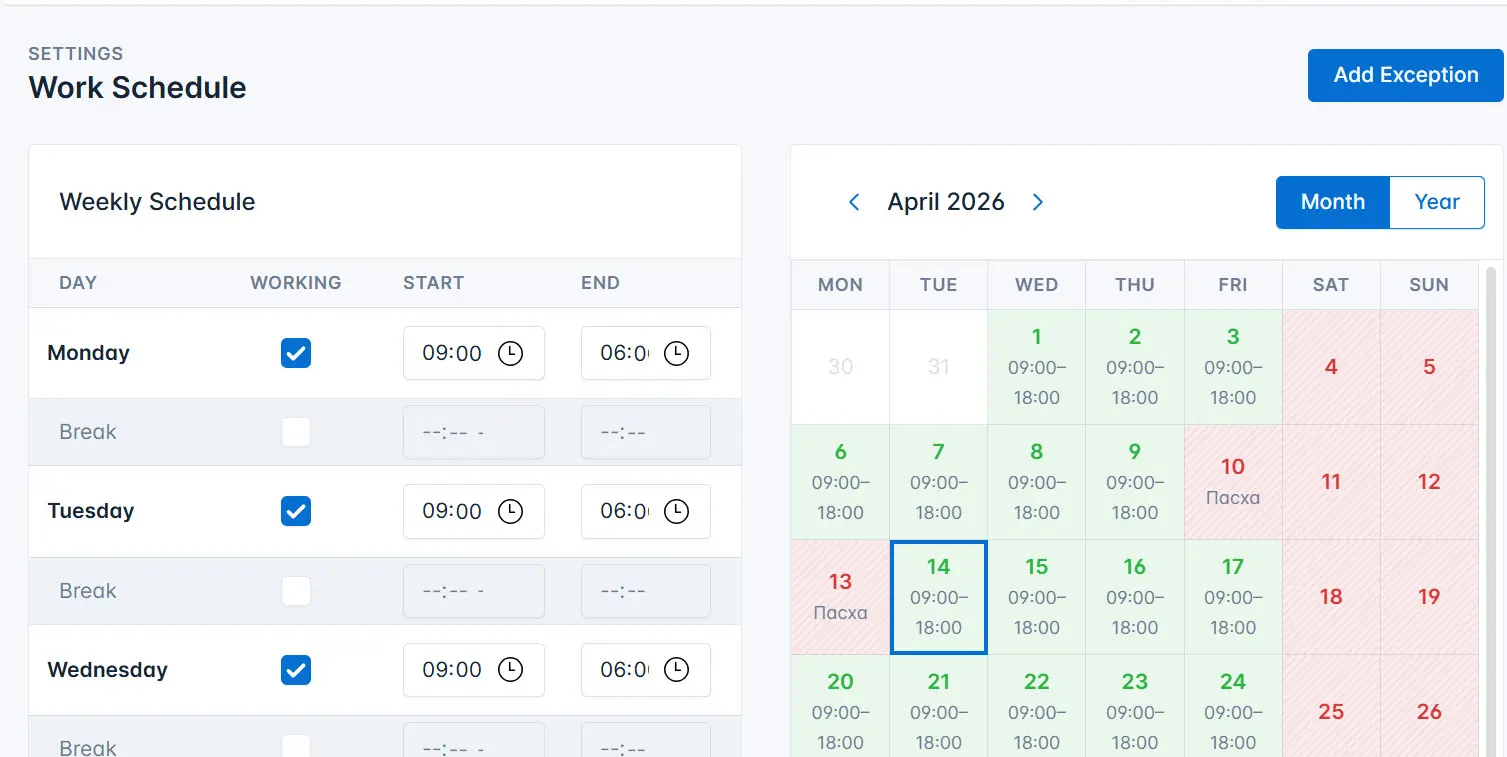Enable the break checkbox under Monday

(296, 432)
